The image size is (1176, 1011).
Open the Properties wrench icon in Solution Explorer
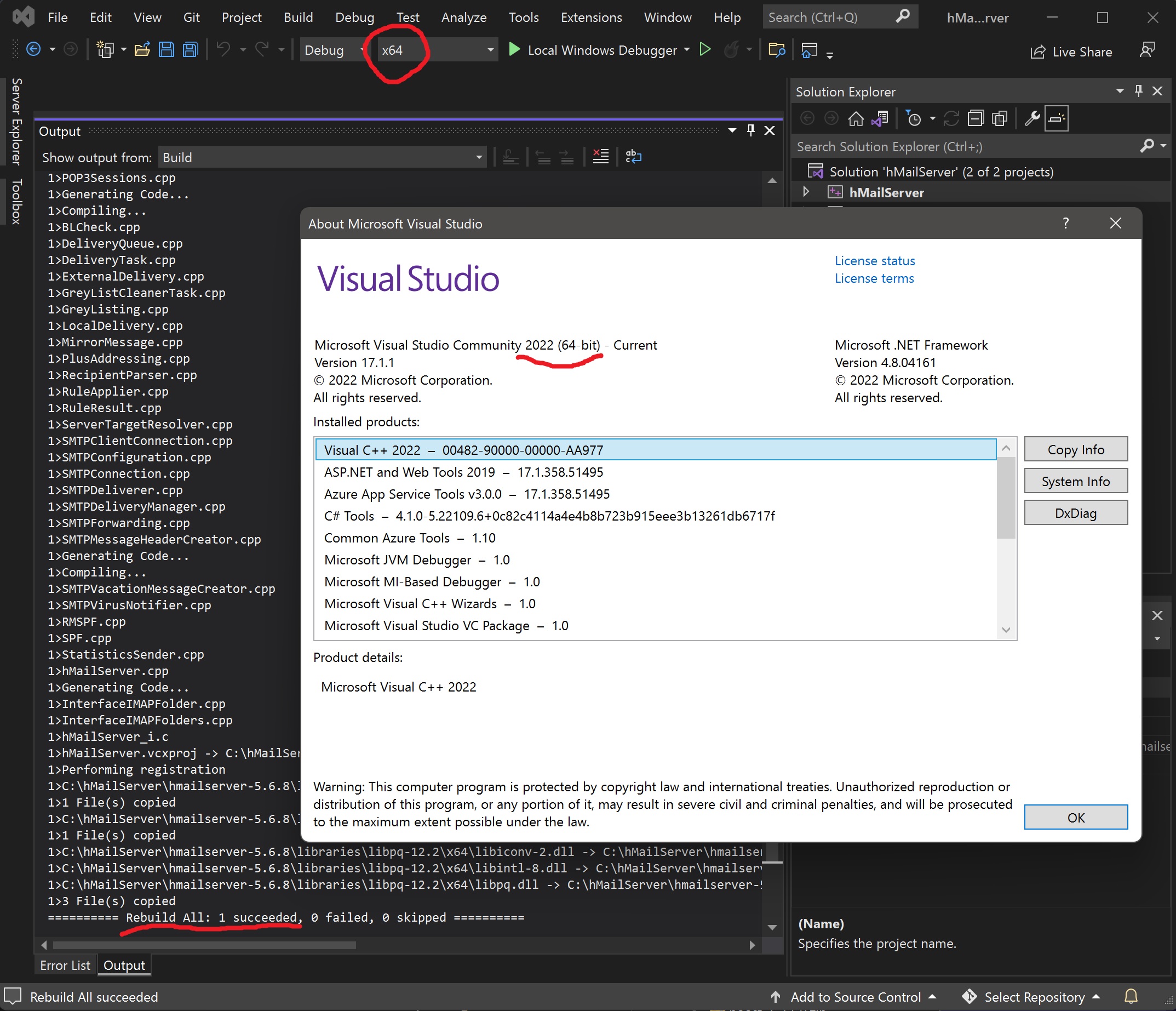pyautogui.click(x=1032, y=119)
